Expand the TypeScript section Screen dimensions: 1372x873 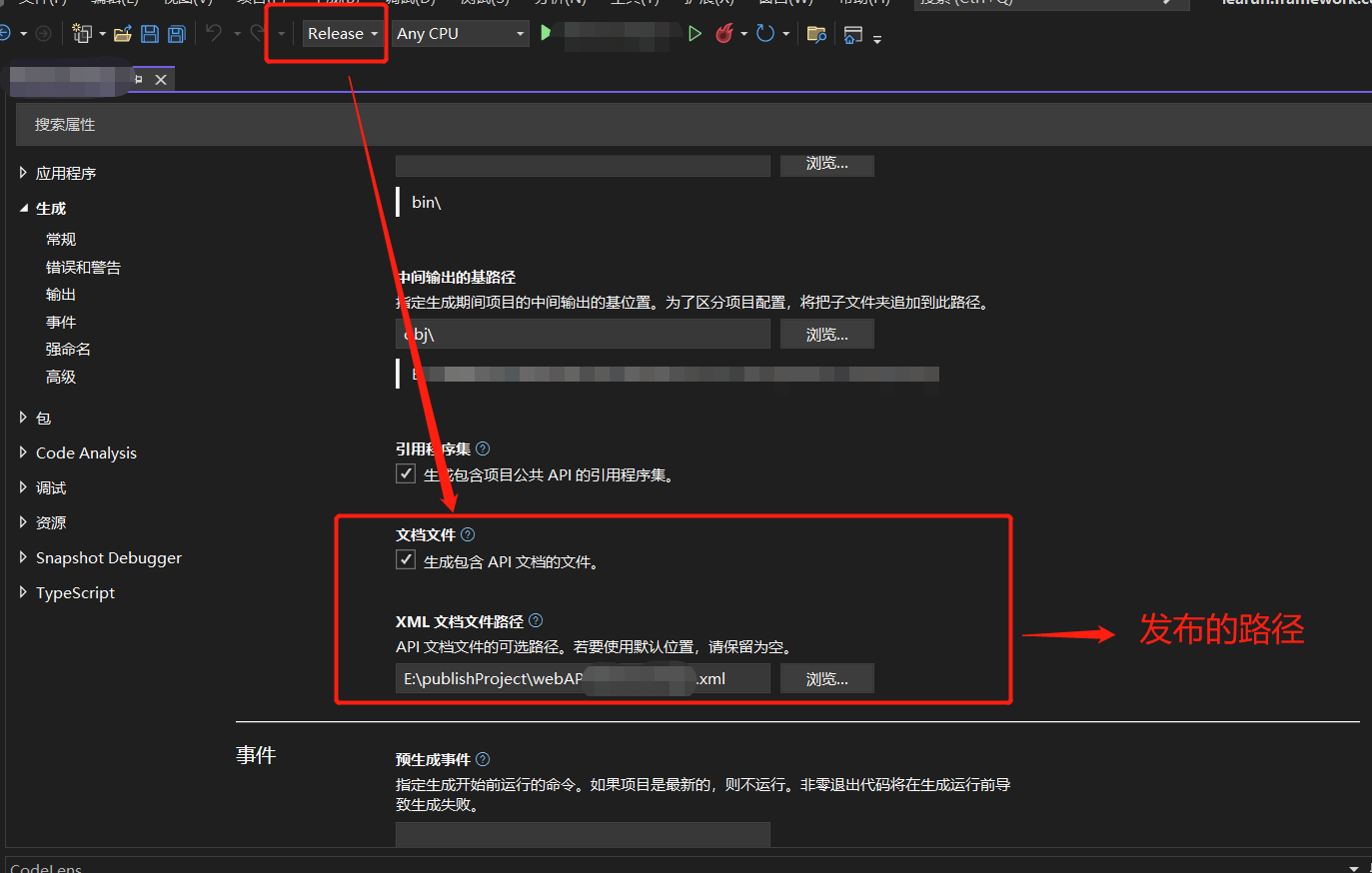click(x=23, y=592)
